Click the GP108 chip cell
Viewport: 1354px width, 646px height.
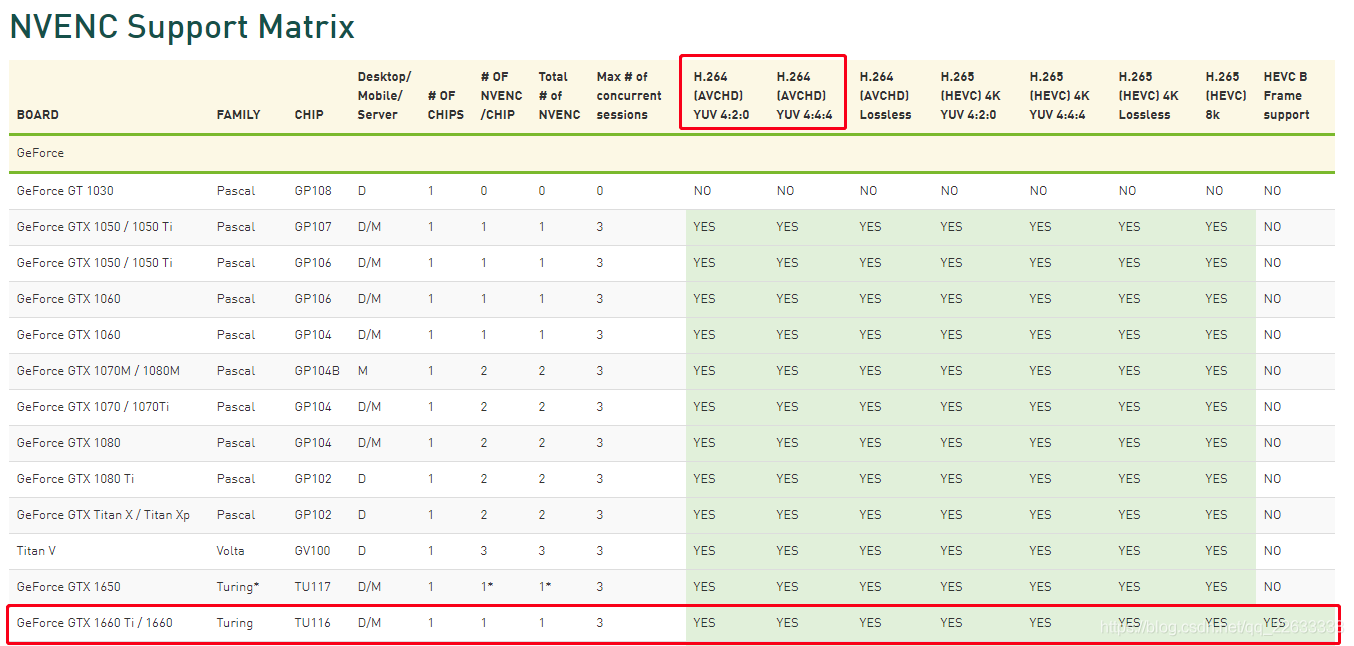tap(312, 191)
